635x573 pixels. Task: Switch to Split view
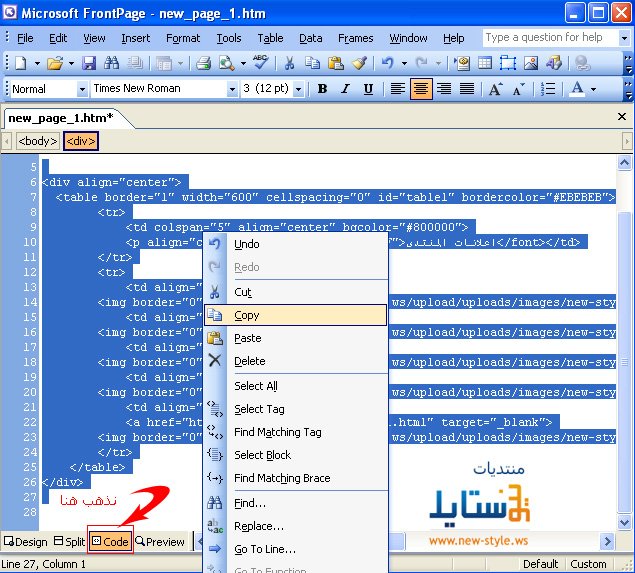[x=69, y=541]
